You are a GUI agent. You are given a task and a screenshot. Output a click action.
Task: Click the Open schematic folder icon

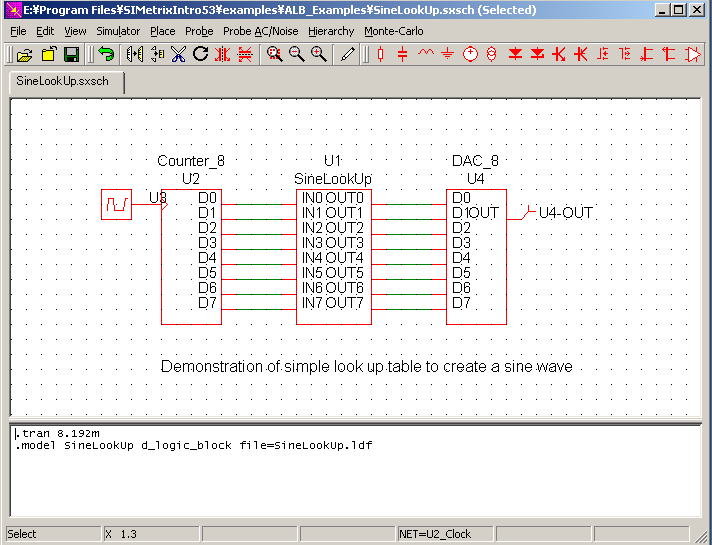(x=25, y=55)
